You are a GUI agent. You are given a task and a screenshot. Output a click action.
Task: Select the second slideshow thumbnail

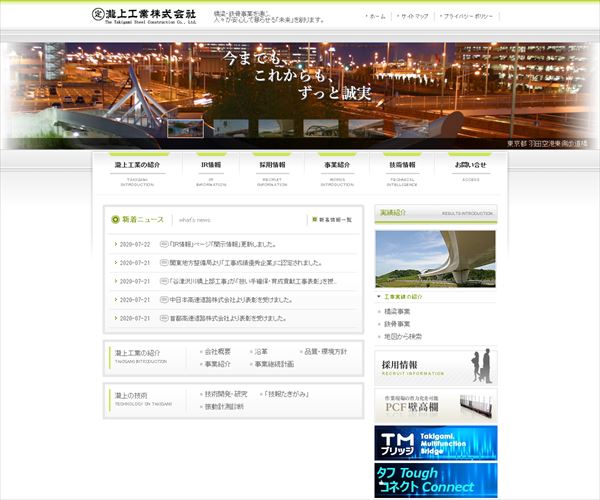coord(231,128)
